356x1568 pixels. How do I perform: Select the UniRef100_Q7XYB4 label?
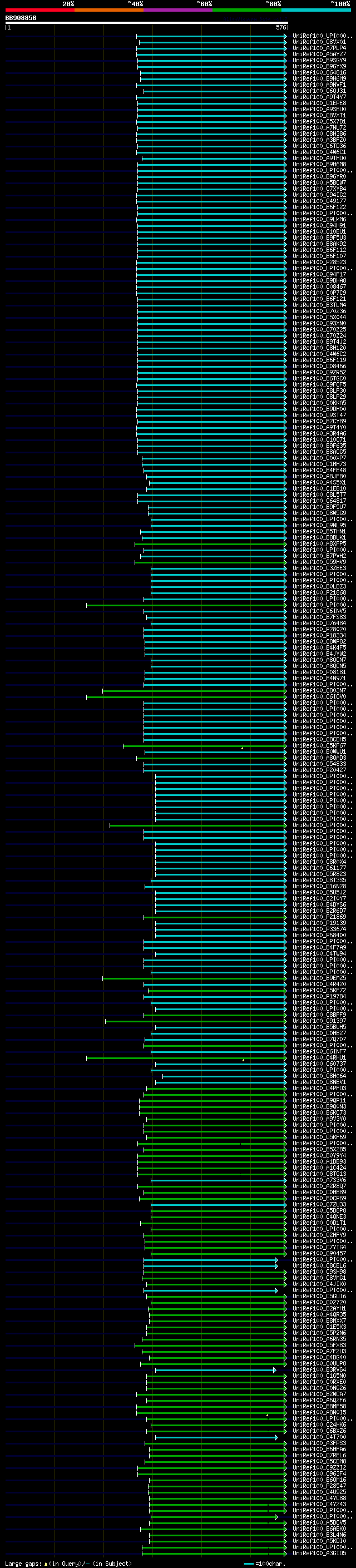319,189
